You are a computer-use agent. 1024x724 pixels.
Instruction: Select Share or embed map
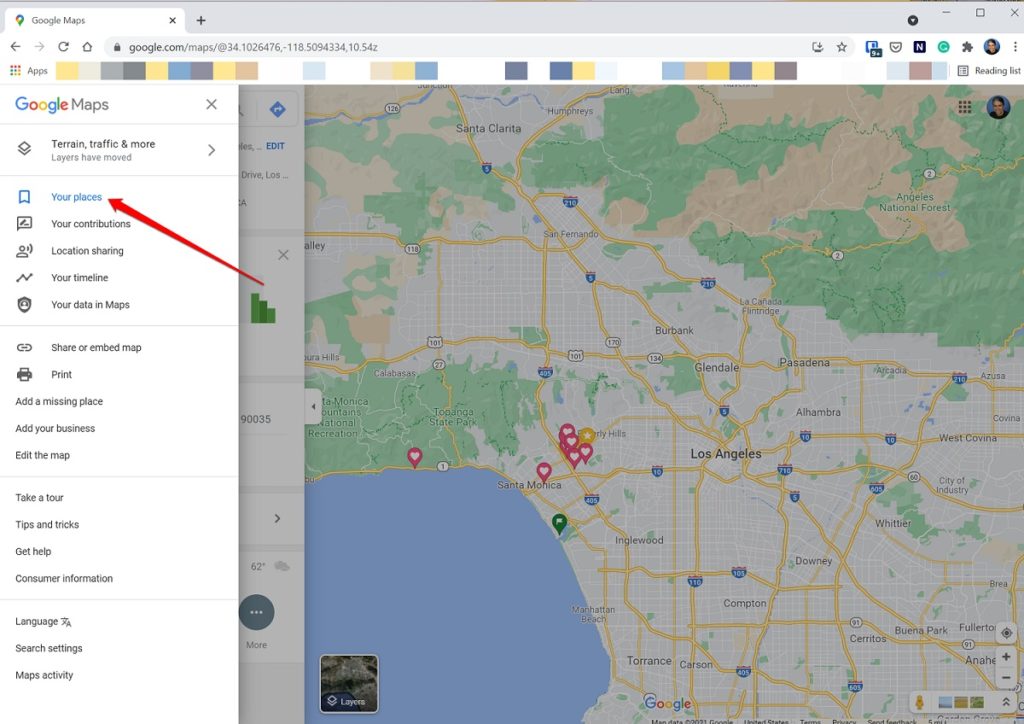96,348
